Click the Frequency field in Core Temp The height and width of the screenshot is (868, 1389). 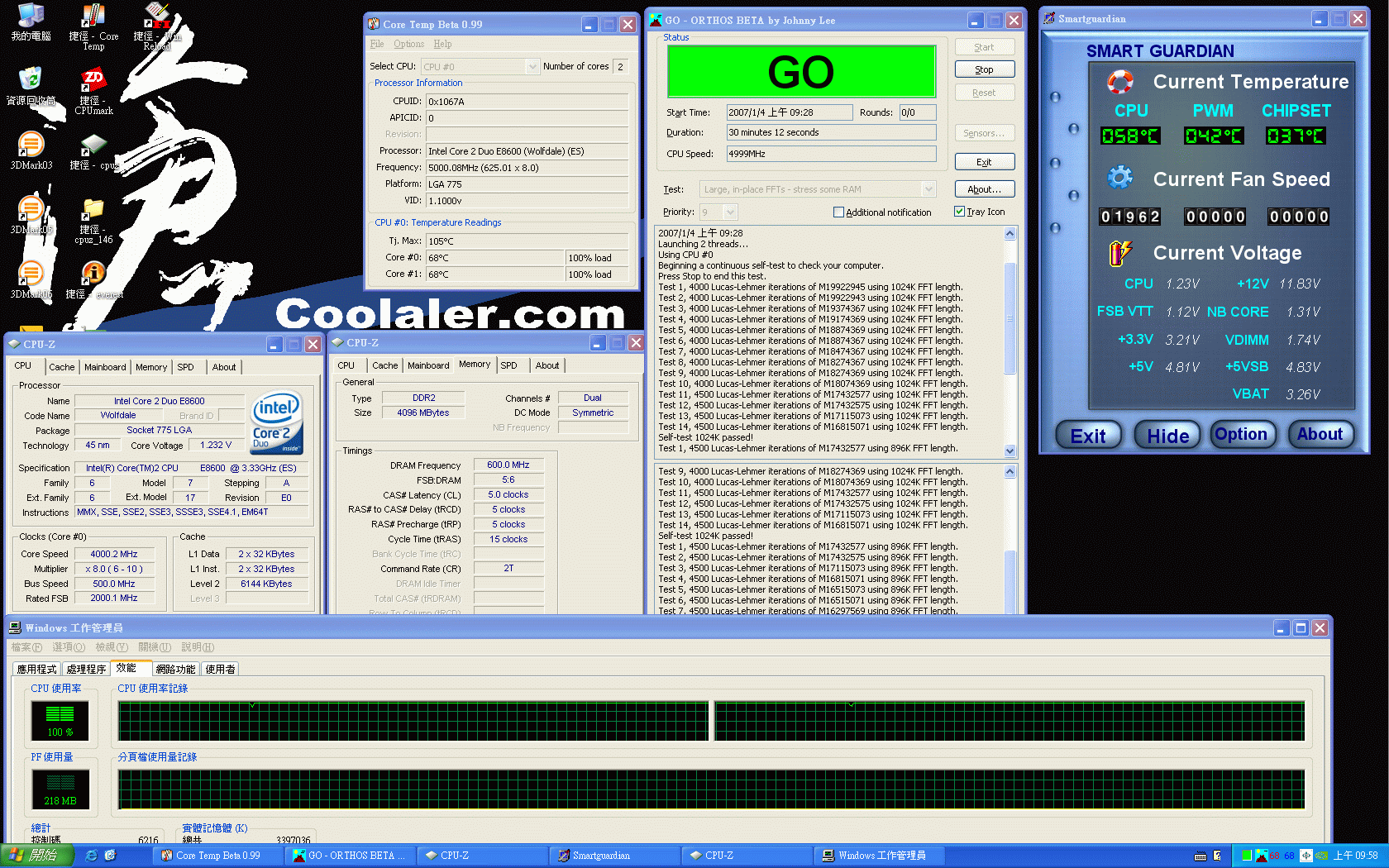(x=527, y=168)
